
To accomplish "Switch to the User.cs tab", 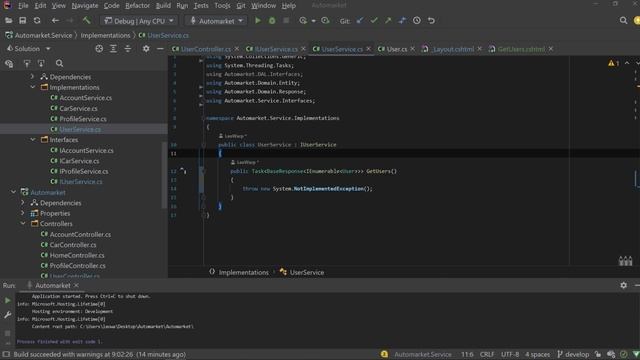I will pos(397,49).
